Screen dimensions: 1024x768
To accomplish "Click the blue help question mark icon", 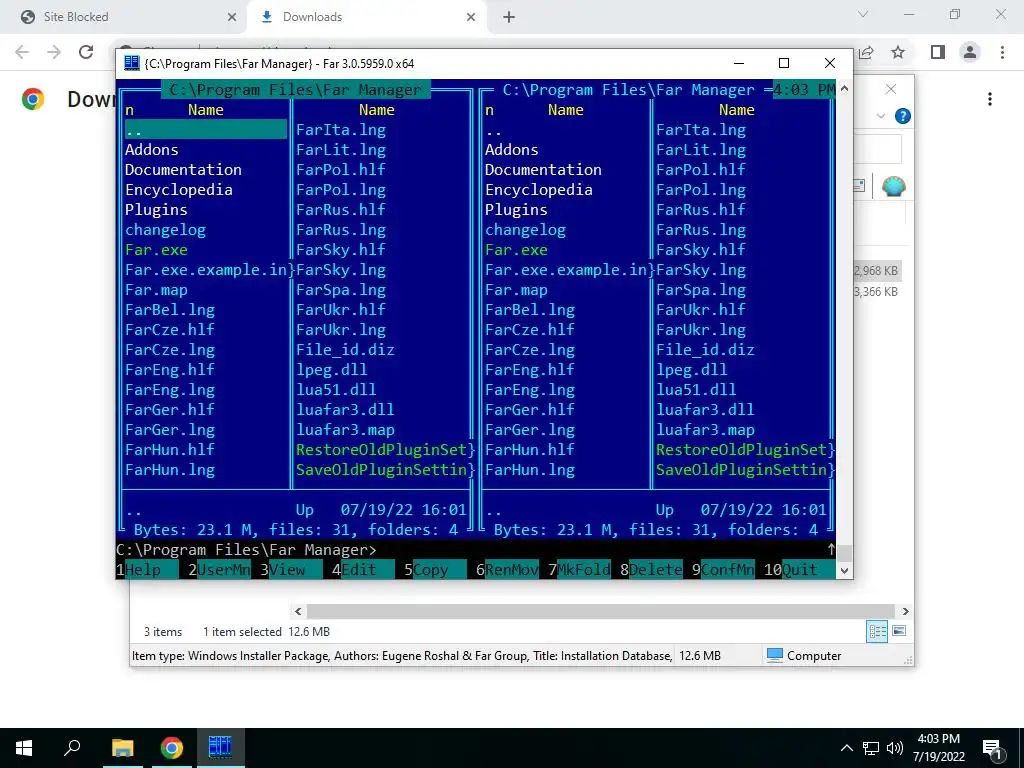I will point(903,116).
